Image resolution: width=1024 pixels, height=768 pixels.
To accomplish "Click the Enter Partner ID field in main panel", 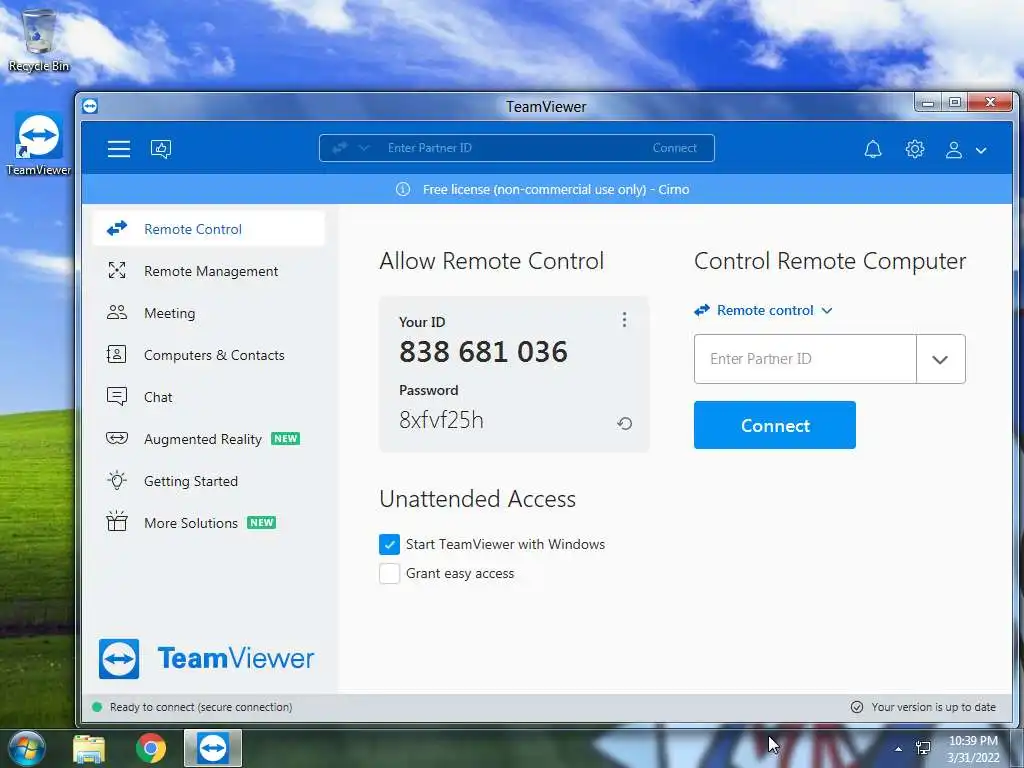I will point(805,359).
